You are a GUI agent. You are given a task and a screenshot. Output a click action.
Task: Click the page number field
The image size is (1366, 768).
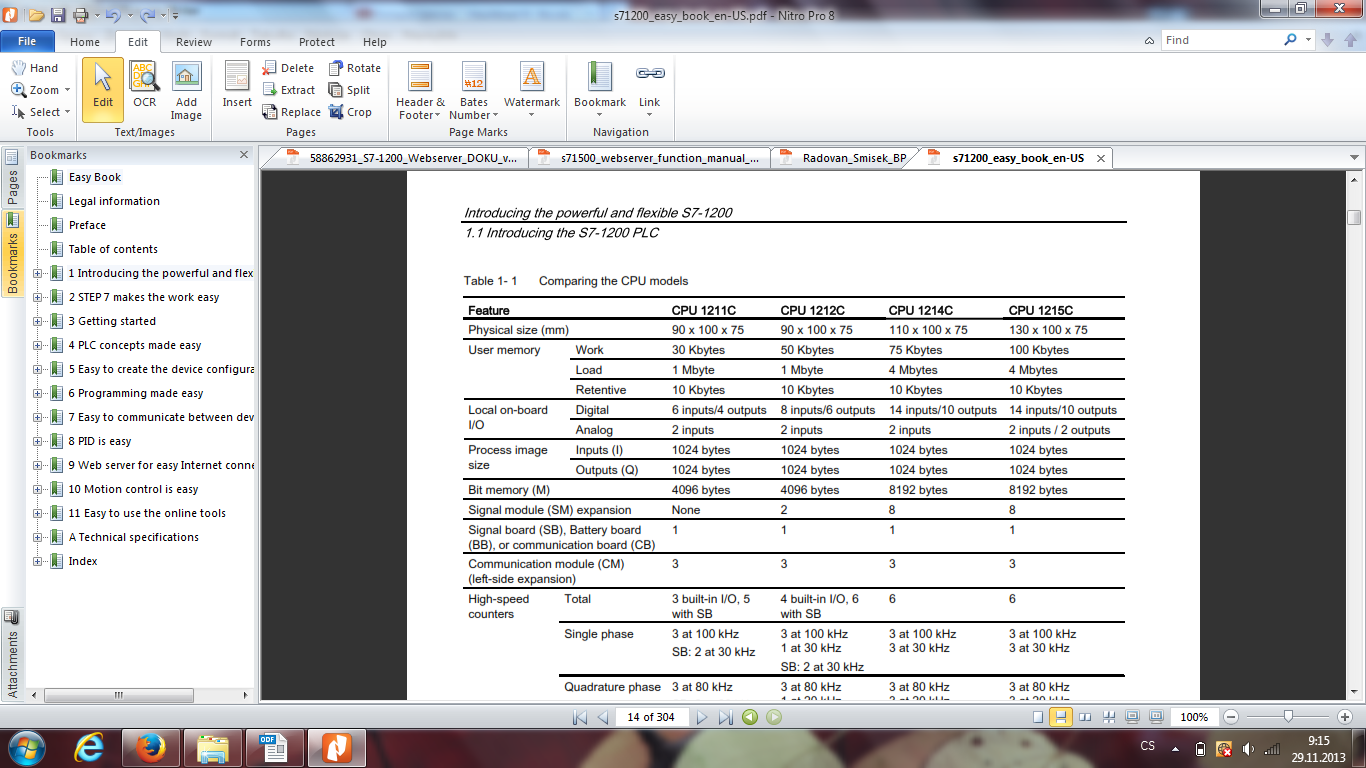(x=651, y=717)
